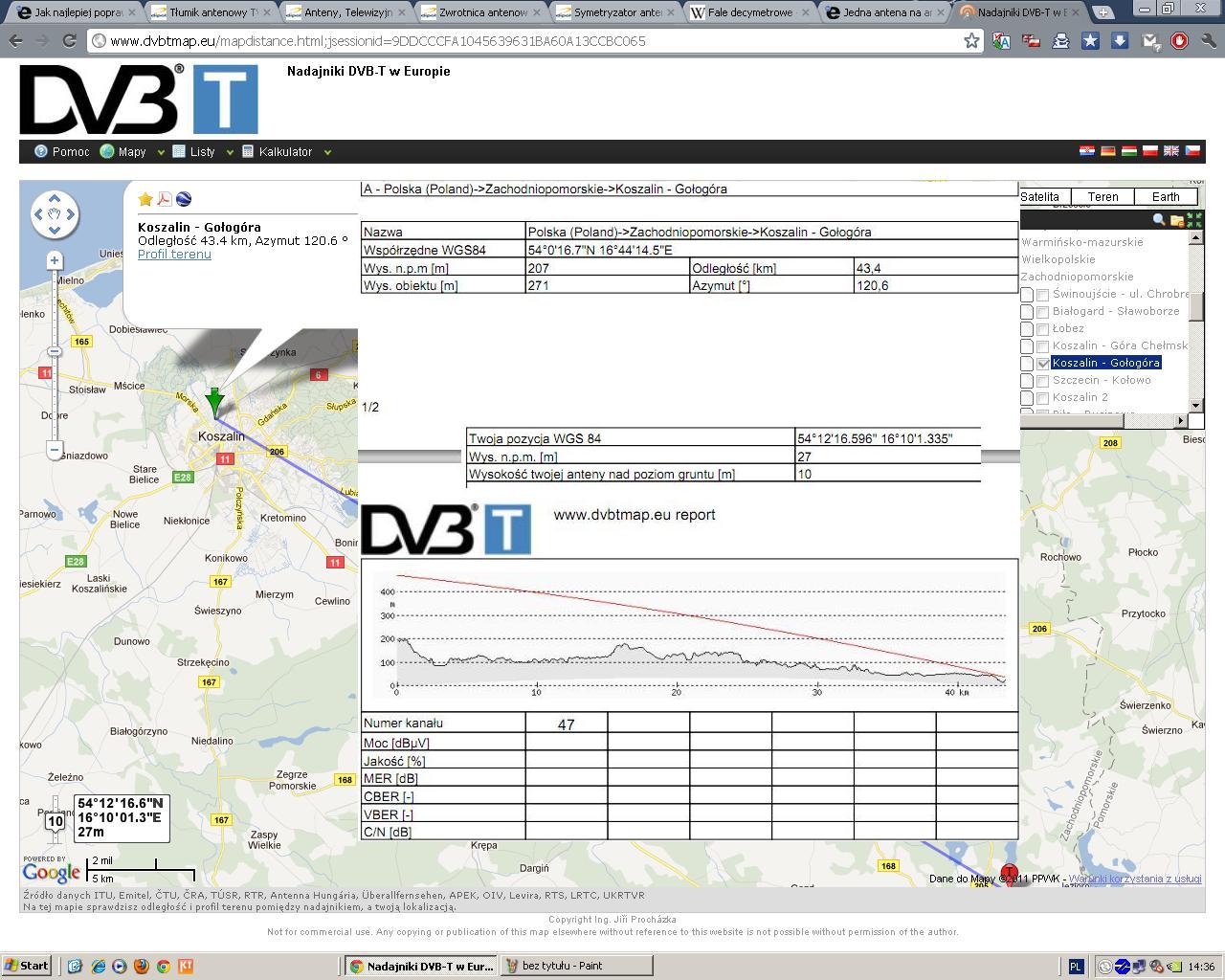Click the browser back arrow
Viewport: 1225px width, 980px height.
(x=16, y=41)
